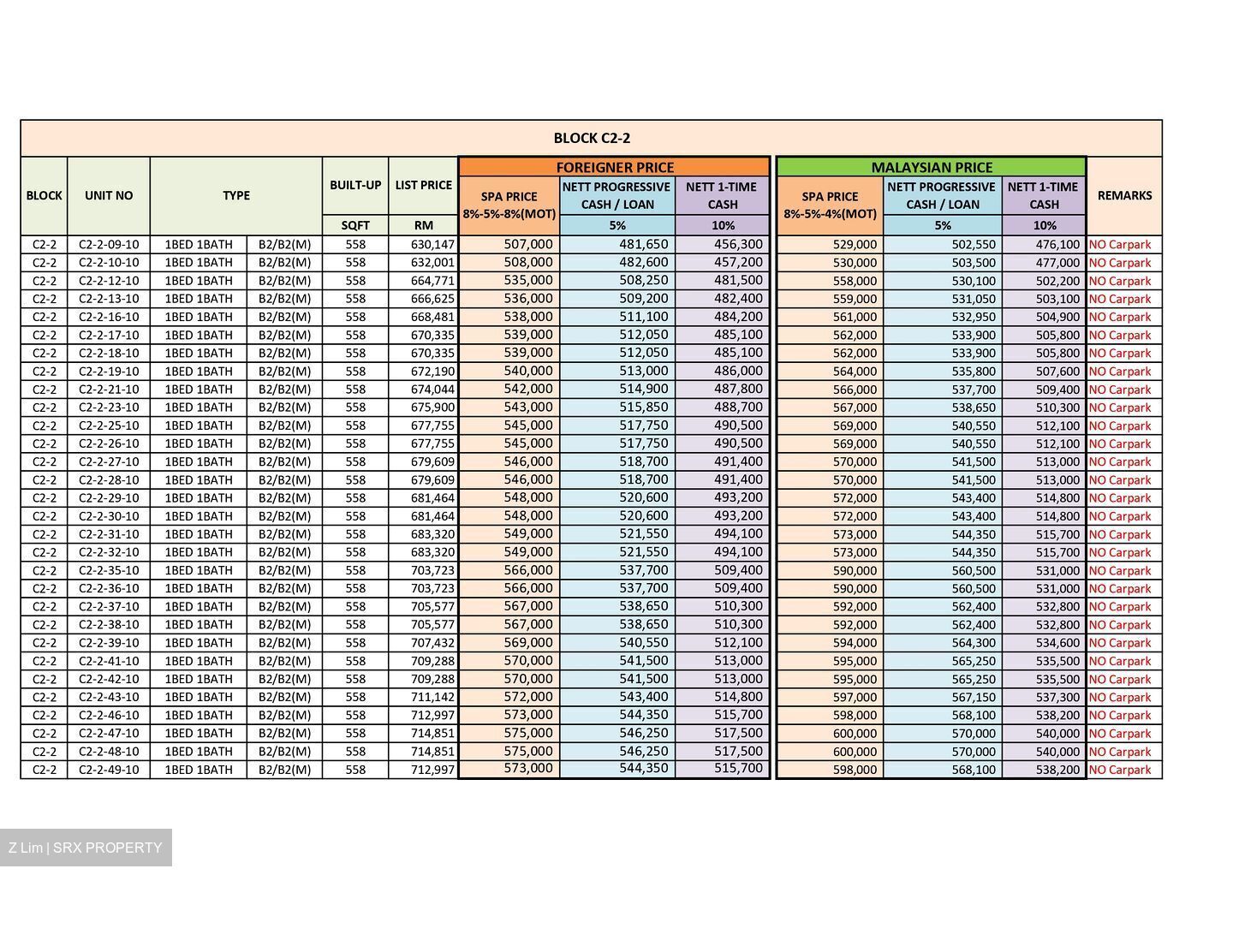Click list price 674,044
Image resolution: width=1233 pixels, height=952 pixels.
(x=432, y=390)
